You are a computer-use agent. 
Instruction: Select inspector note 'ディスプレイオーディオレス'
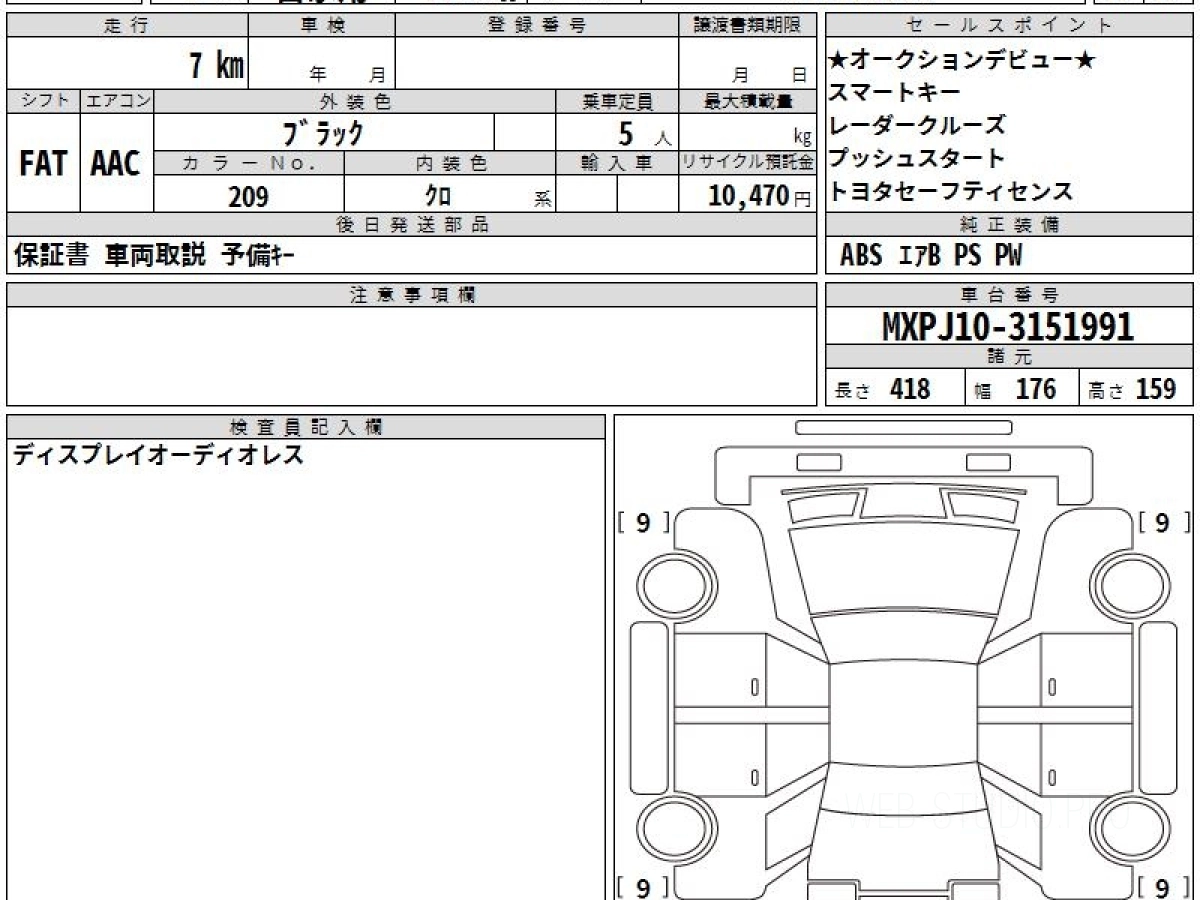158,457
